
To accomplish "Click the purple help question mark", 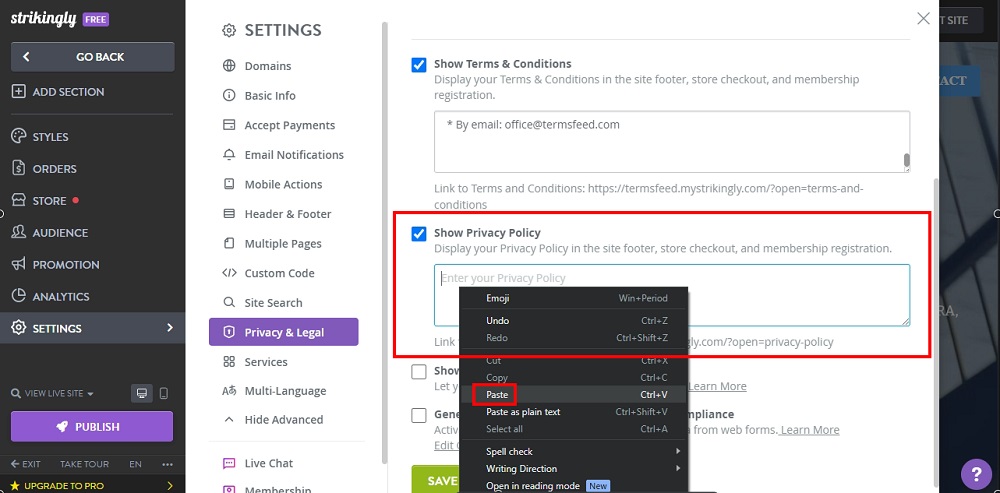I will point(976,474).
